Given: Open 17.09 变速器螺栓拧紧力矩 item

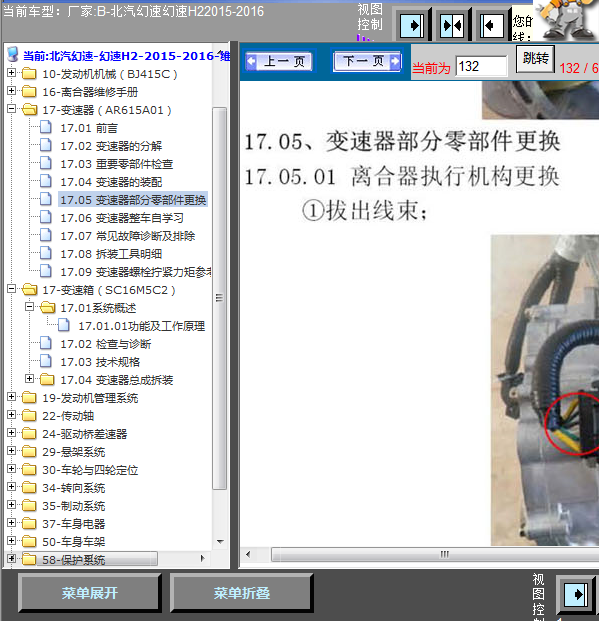Looking at the screenshot, I should tap(135, 272).
